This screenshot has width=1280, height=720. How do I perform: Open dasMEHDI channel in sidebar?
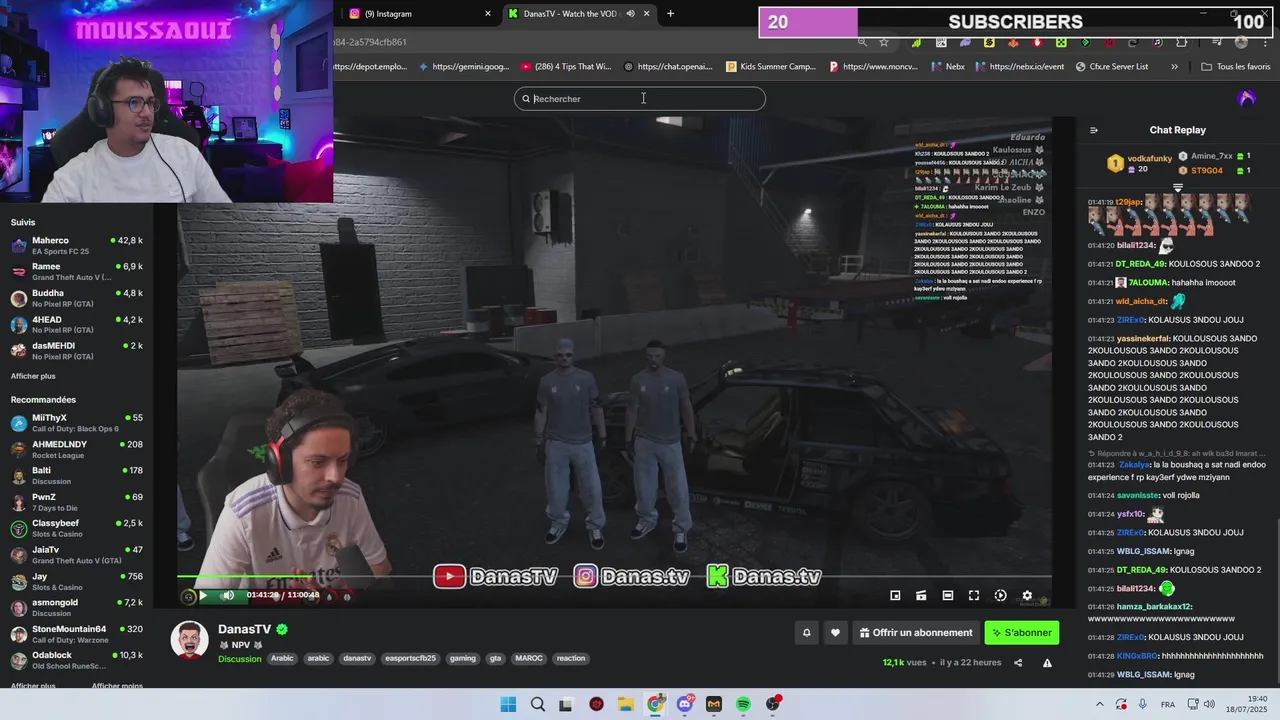(76, 351)
